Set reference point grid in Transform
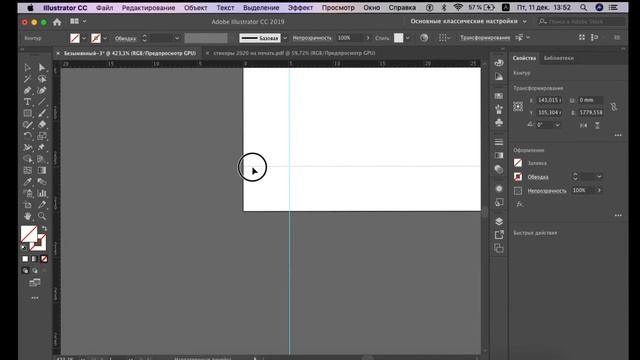 click(x=518, y=107)
